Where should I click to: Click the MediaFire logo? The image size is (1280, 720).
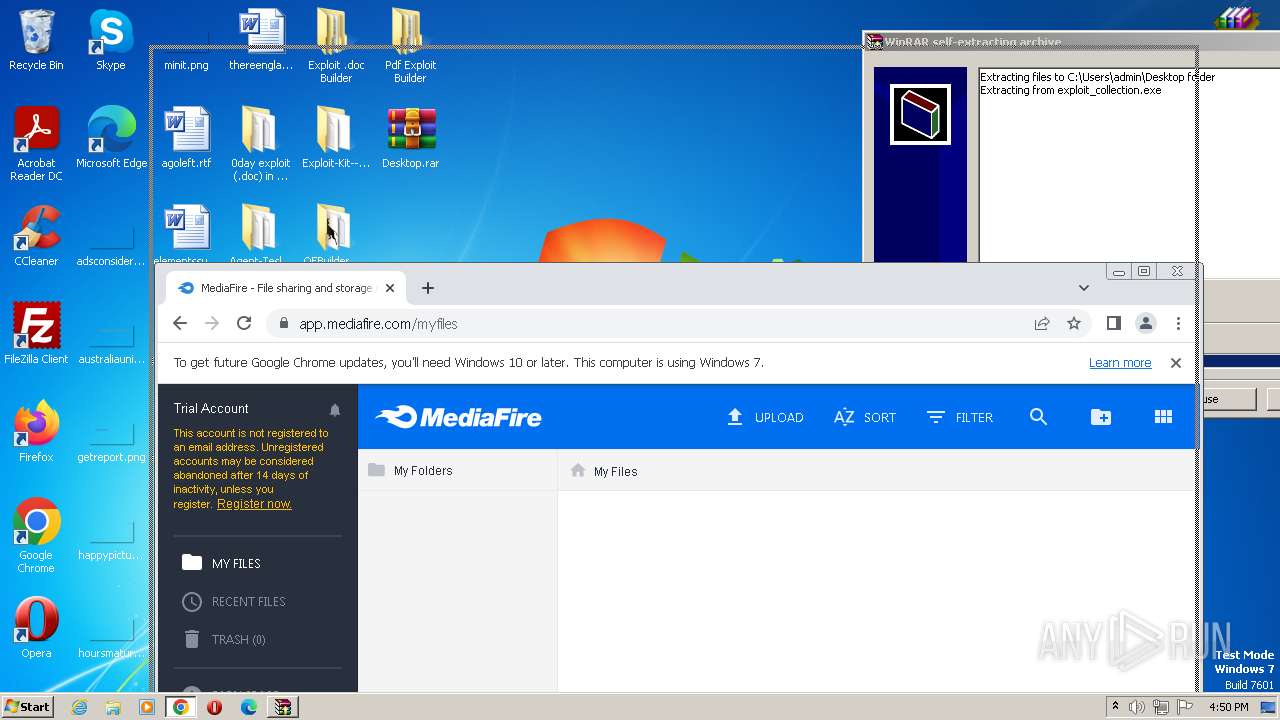[459, 417]
